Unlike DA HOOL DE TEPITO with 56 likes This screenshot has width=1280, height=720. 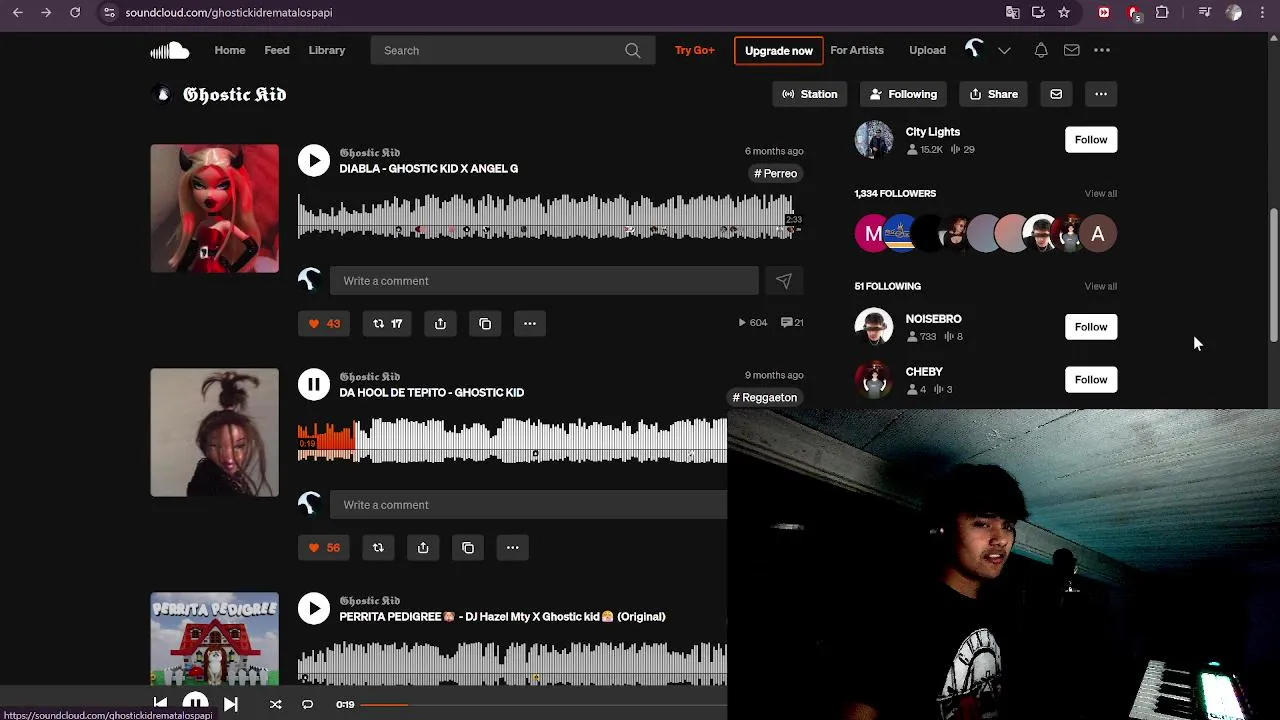click(324, 547)
